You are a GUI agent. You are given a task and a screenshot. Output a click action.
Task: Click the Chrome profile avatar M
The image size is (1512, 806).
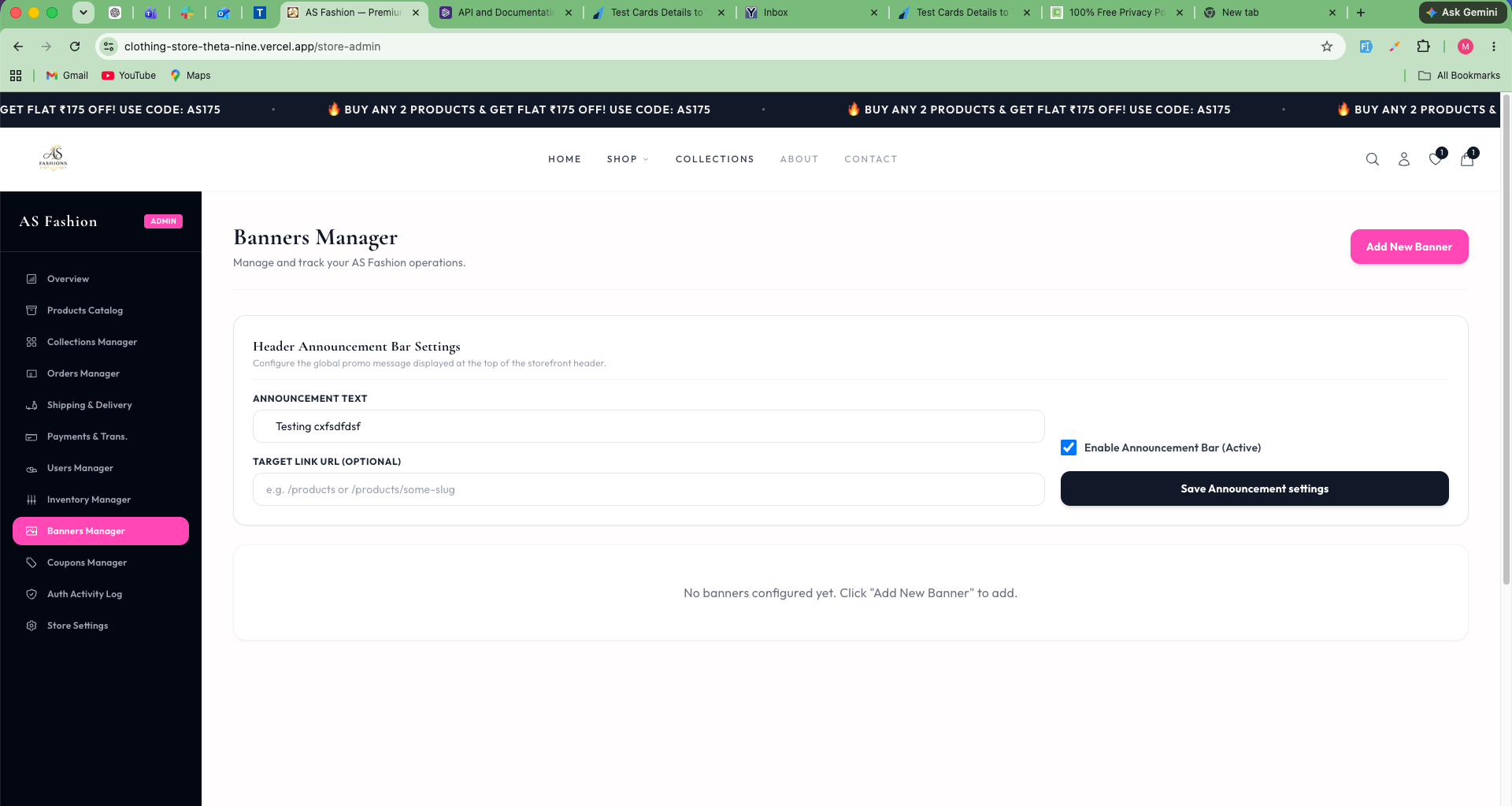click(1466, 46)
